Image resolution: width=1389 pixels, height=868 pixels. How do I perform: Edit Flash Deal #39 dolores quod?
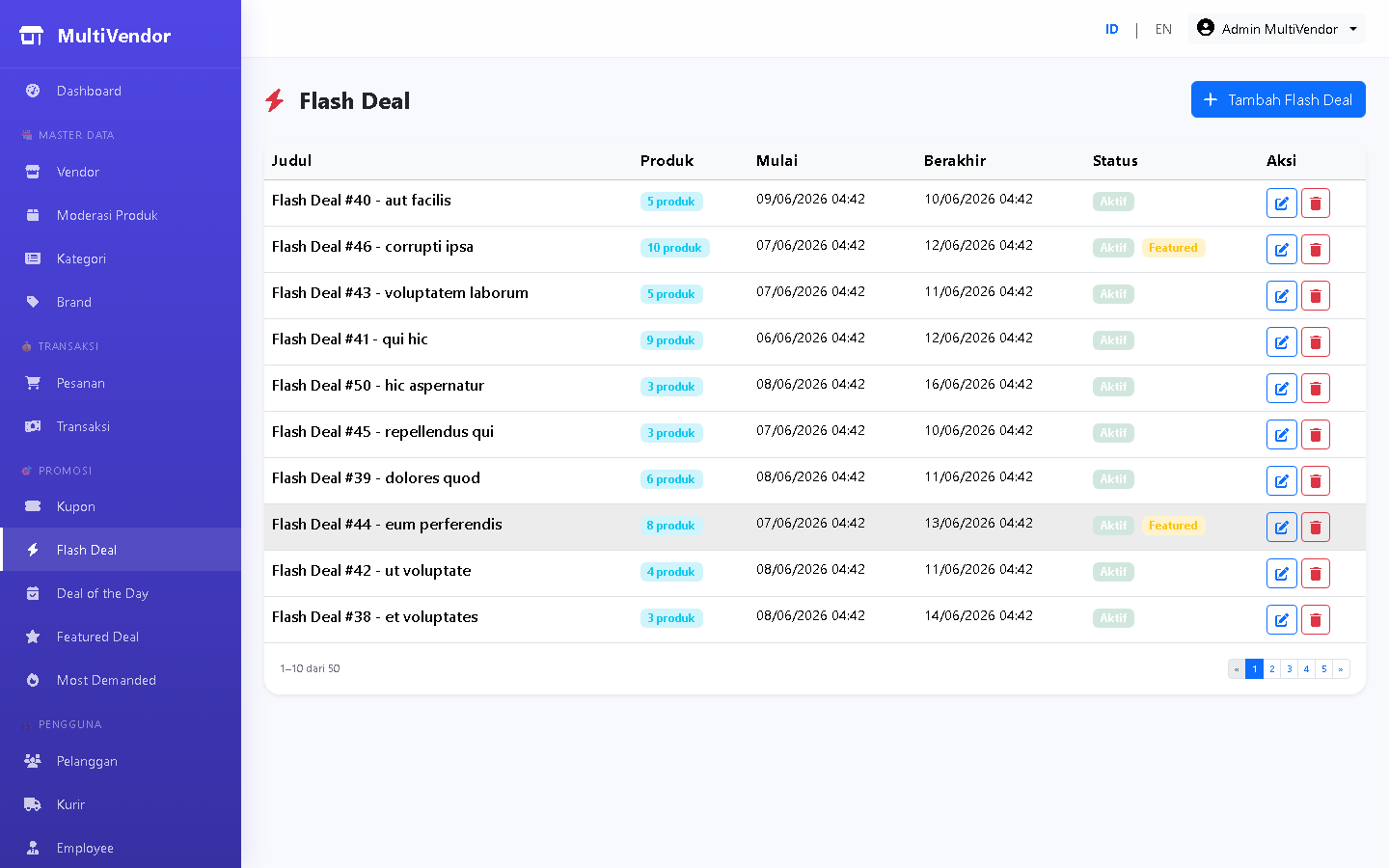point(1281,481)
